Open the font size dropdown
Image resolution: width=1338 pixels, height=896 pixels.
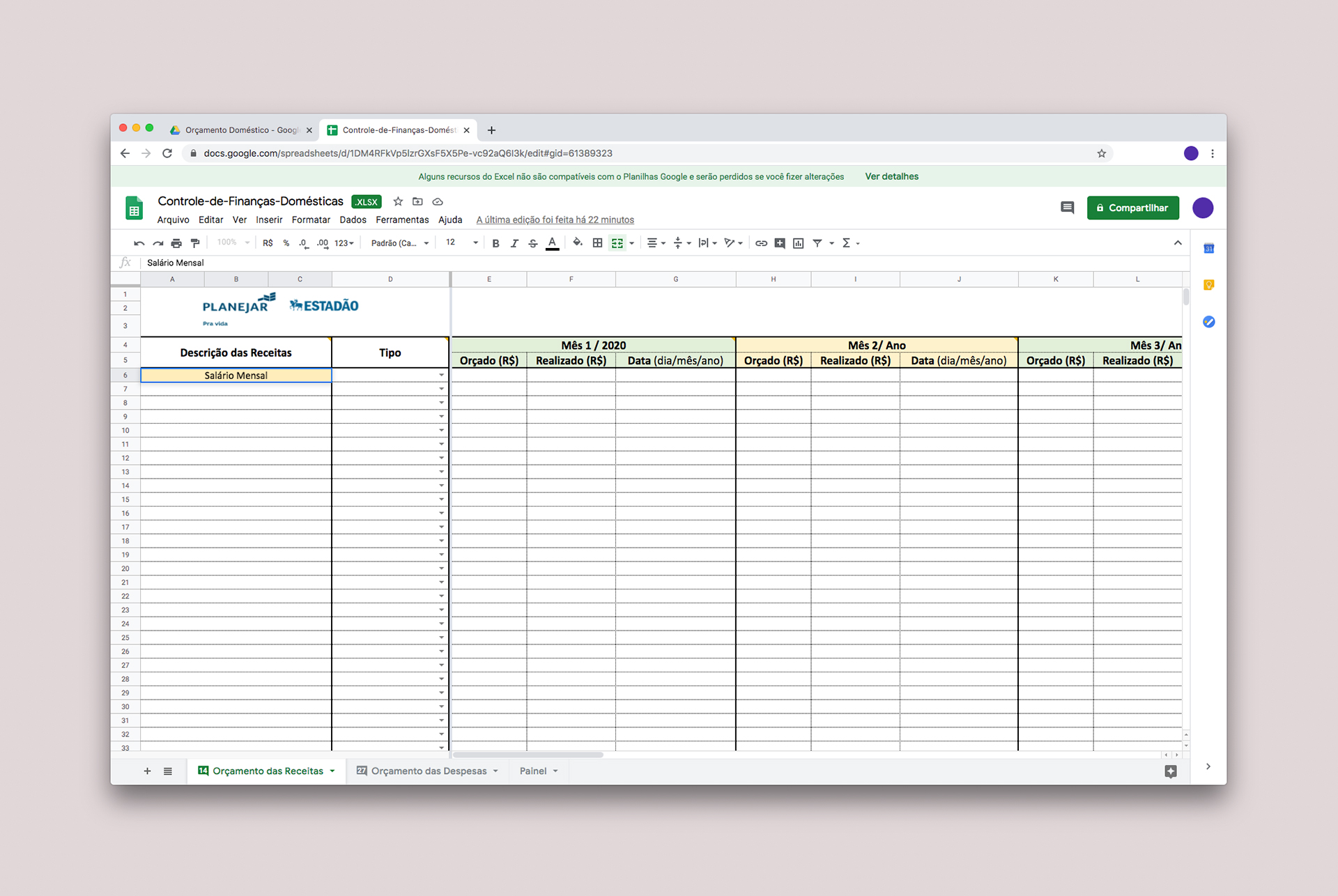click(x=461, y=242)
